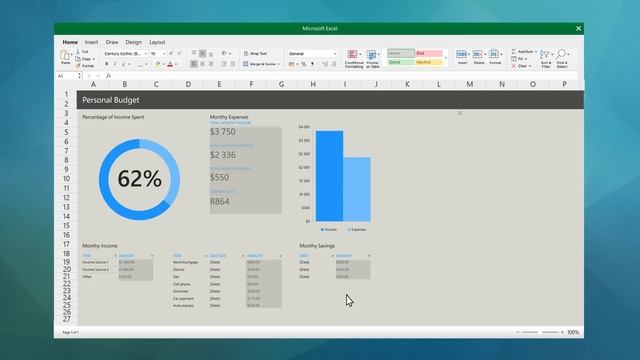
Task: Align cell content to top
Action: click(x=194, y=53)
